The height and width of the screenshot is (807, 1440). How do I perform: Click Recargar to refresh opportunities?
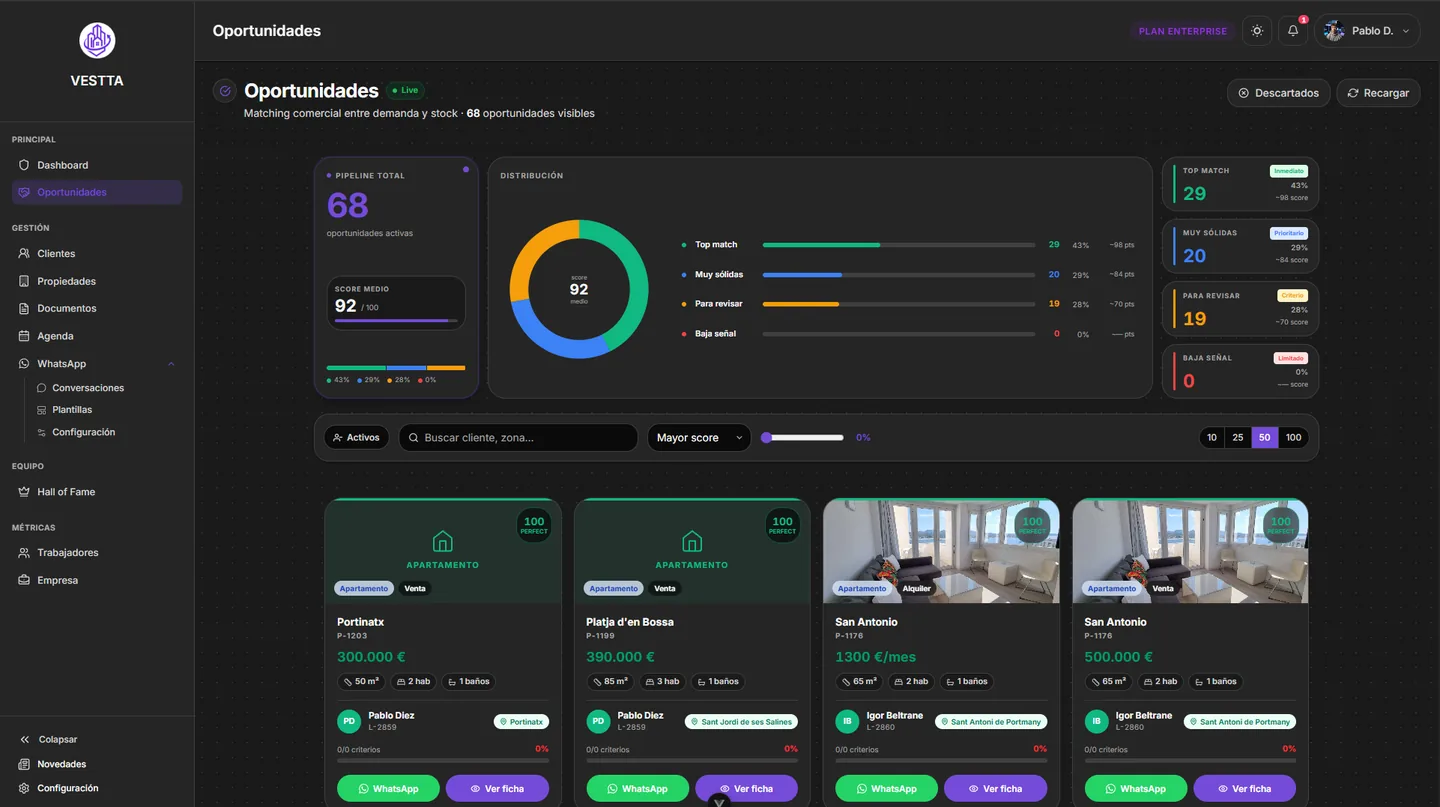pyautogui.click(x=1378, y=93)
